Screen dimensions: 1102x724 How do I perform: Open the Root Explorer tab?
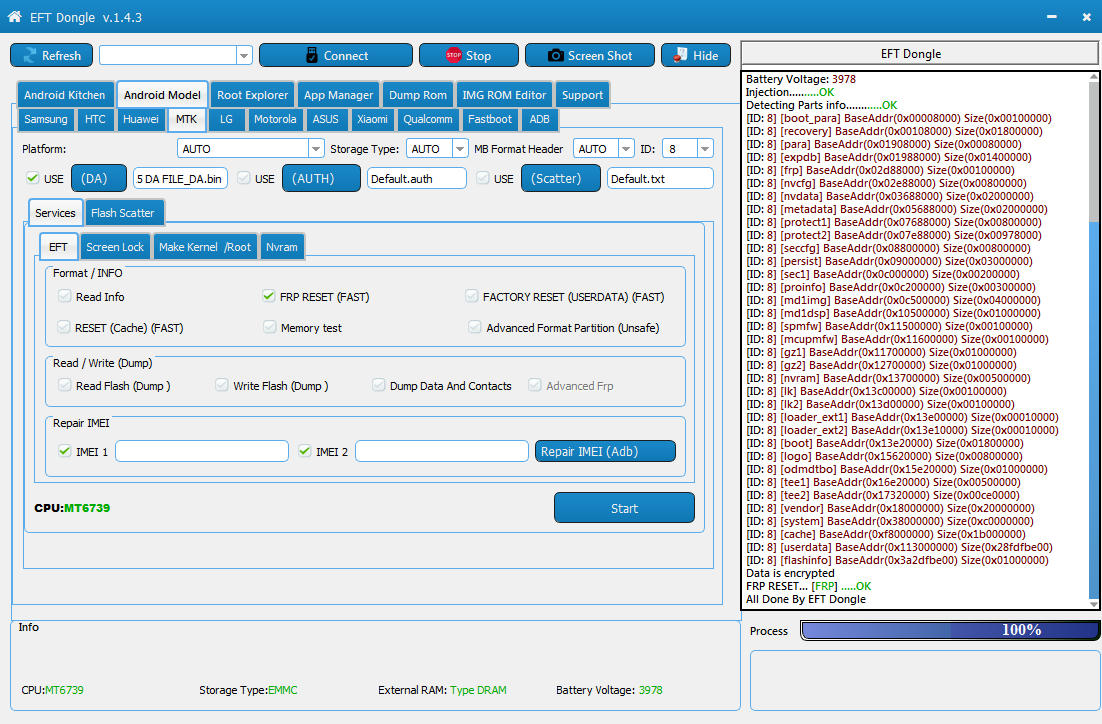pos(252,95)
